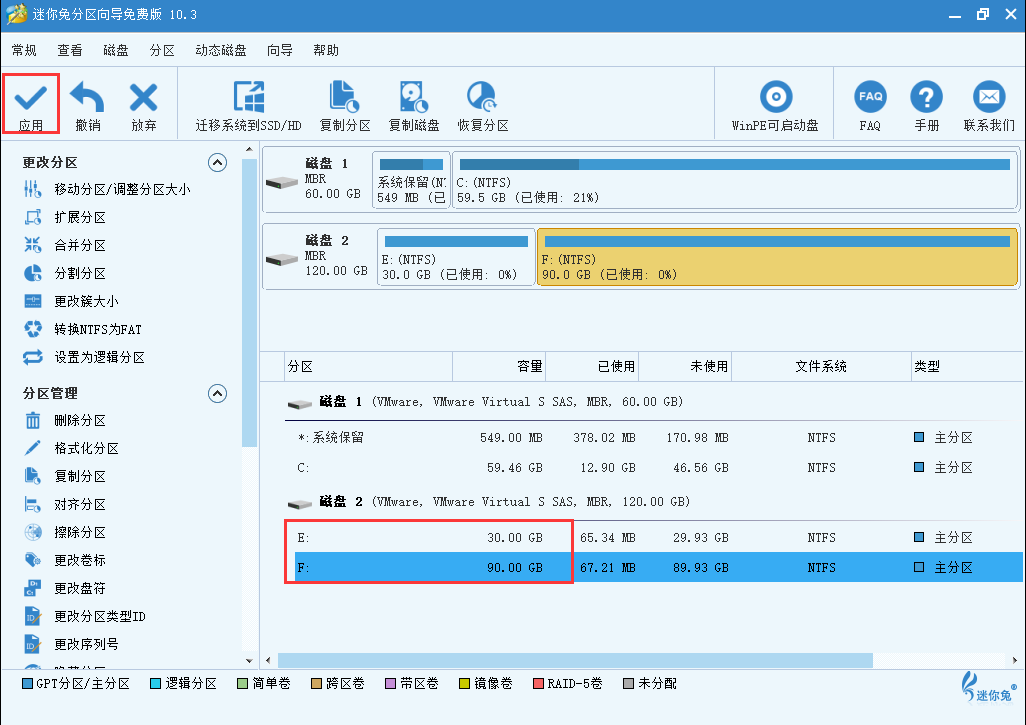This screenshot has width=1026, height=725.
Task: Open the 查看 menu
Action: [70, 50]
